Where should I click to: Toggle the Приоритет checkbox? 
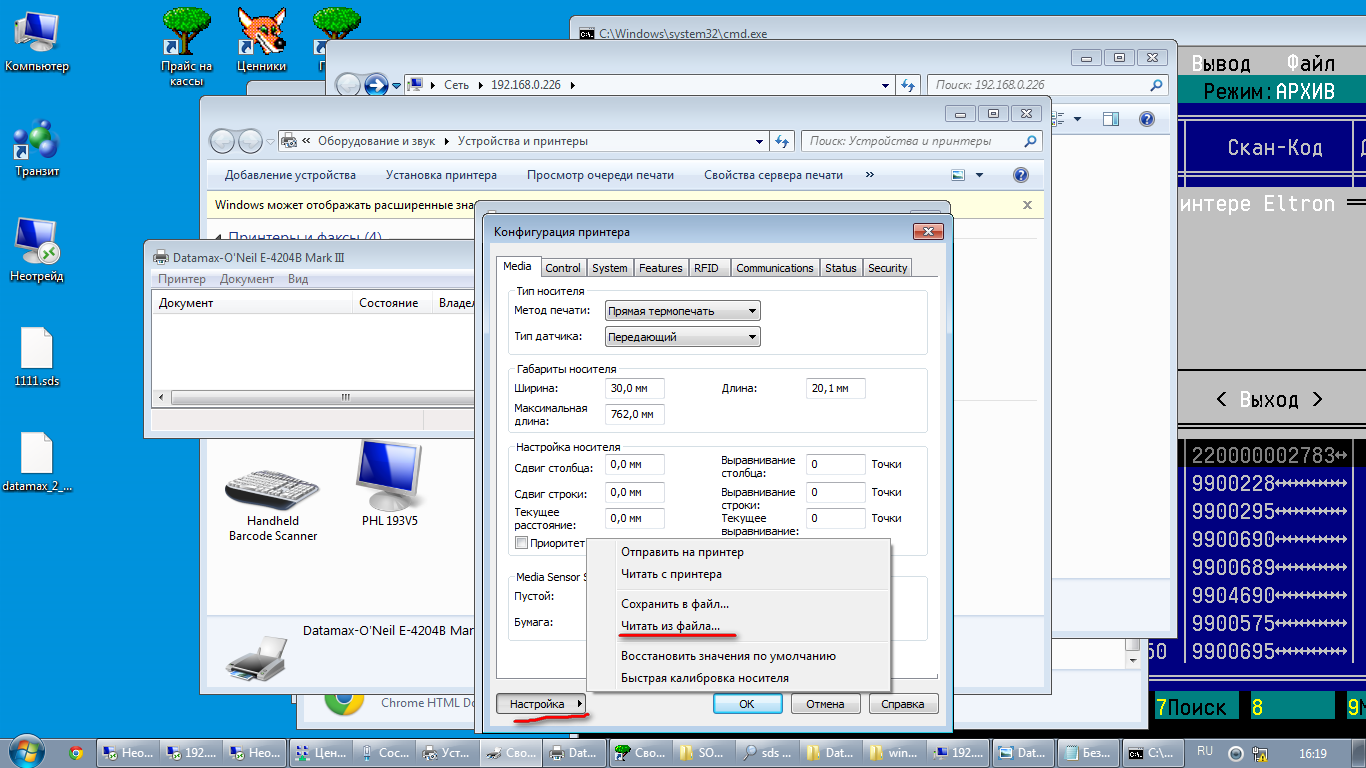(x=521, y=543)
